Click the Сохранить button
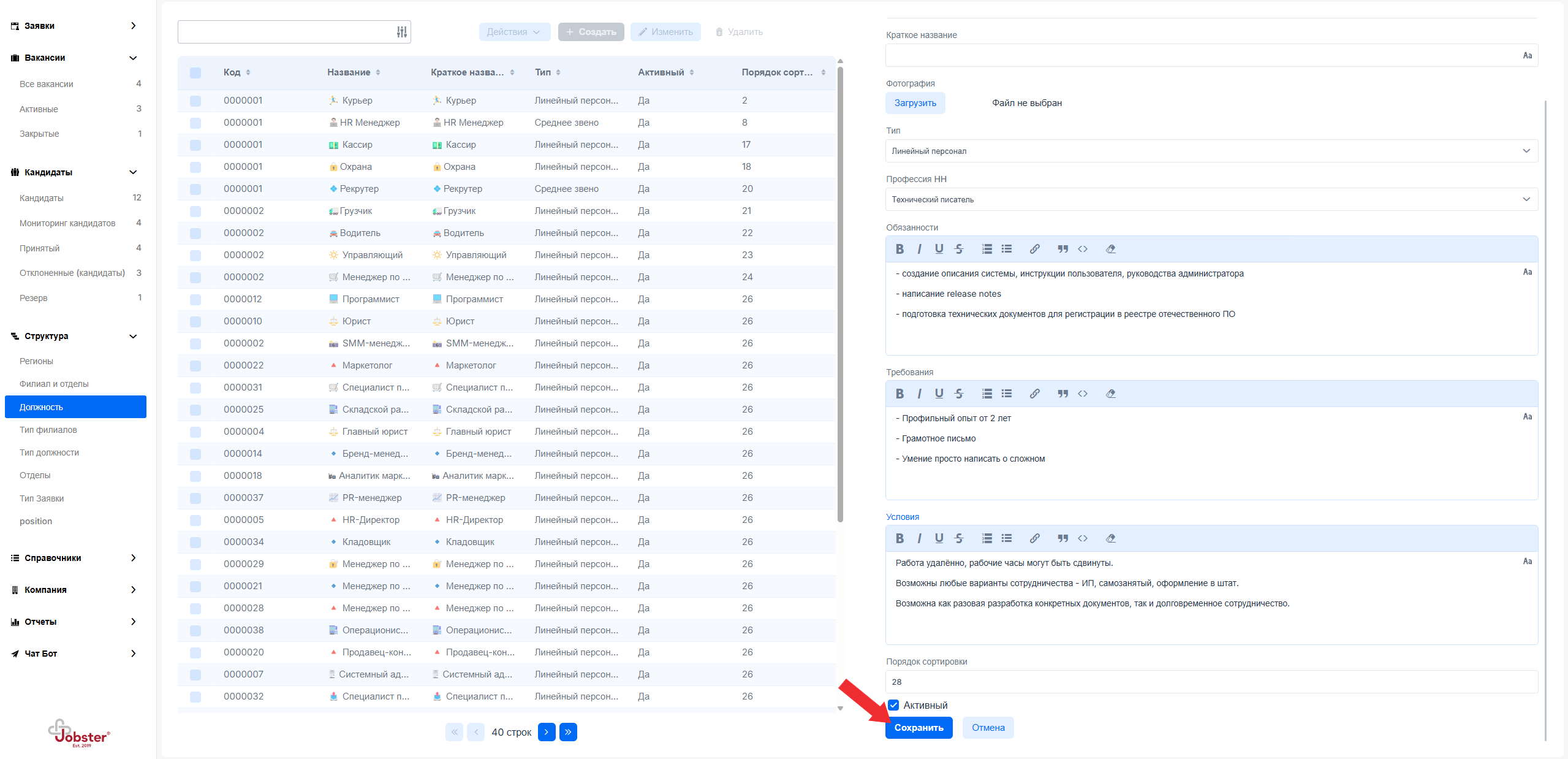Screen dimensions: 1568x759 [918, 728]
